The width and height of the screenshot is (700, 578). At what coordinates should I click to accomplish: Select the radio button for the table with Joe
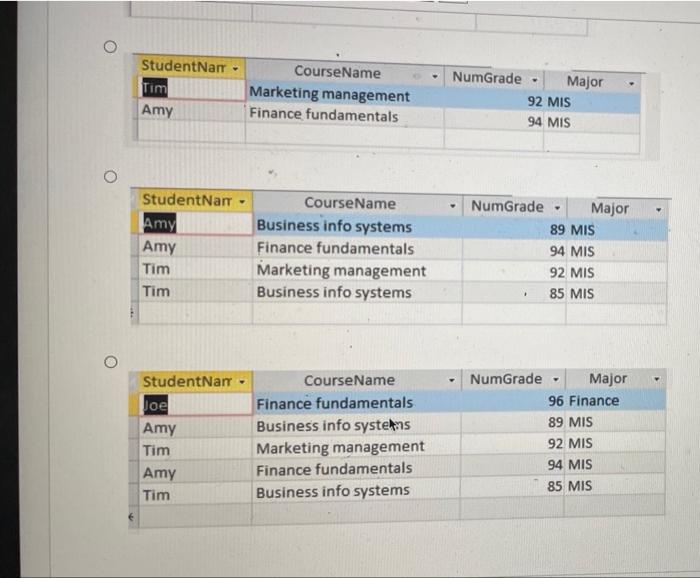coord(111,362)
